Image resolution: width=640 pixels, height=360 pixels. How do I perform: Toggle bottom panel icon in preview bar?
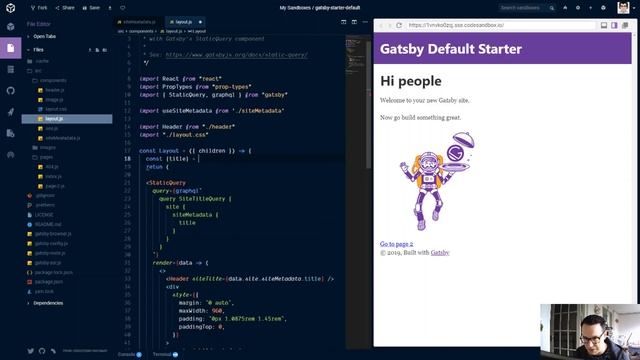(604, 25)
